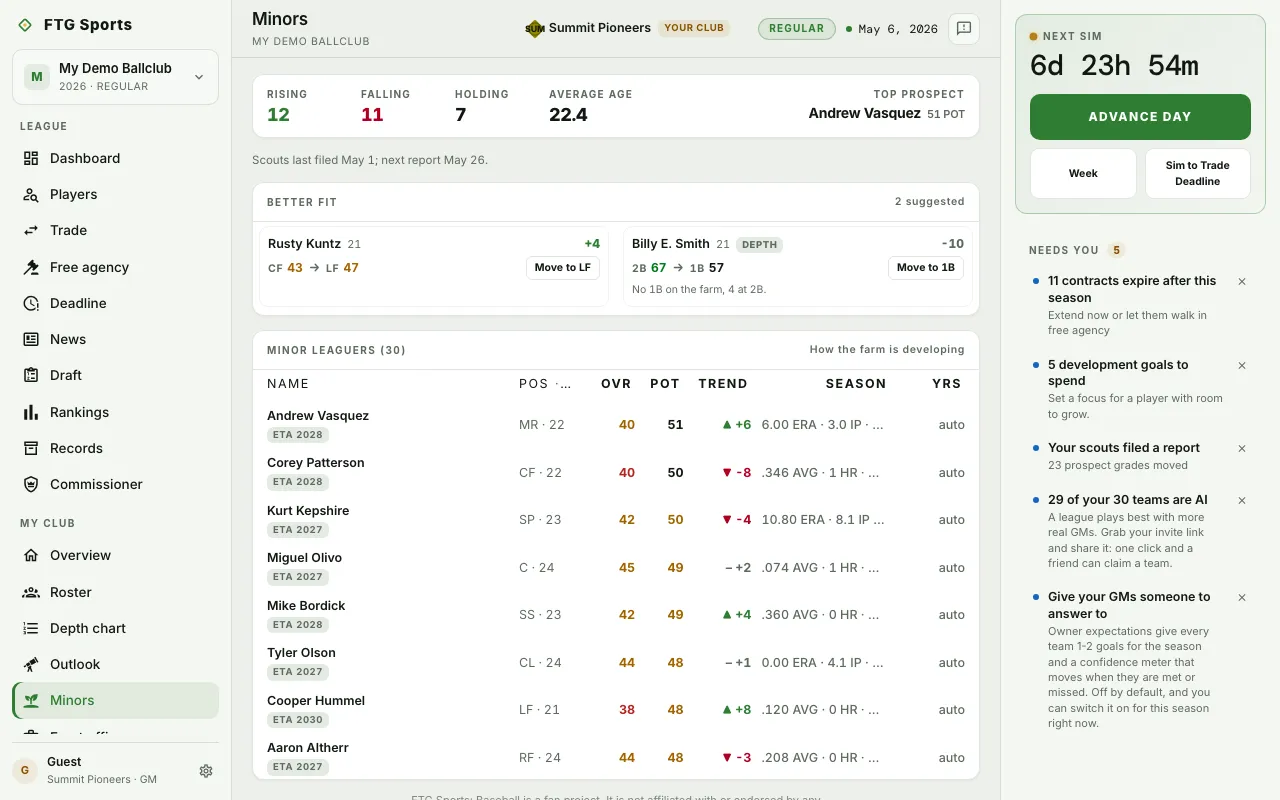Dismiss the teams are AI notice

click(1242, 501)
